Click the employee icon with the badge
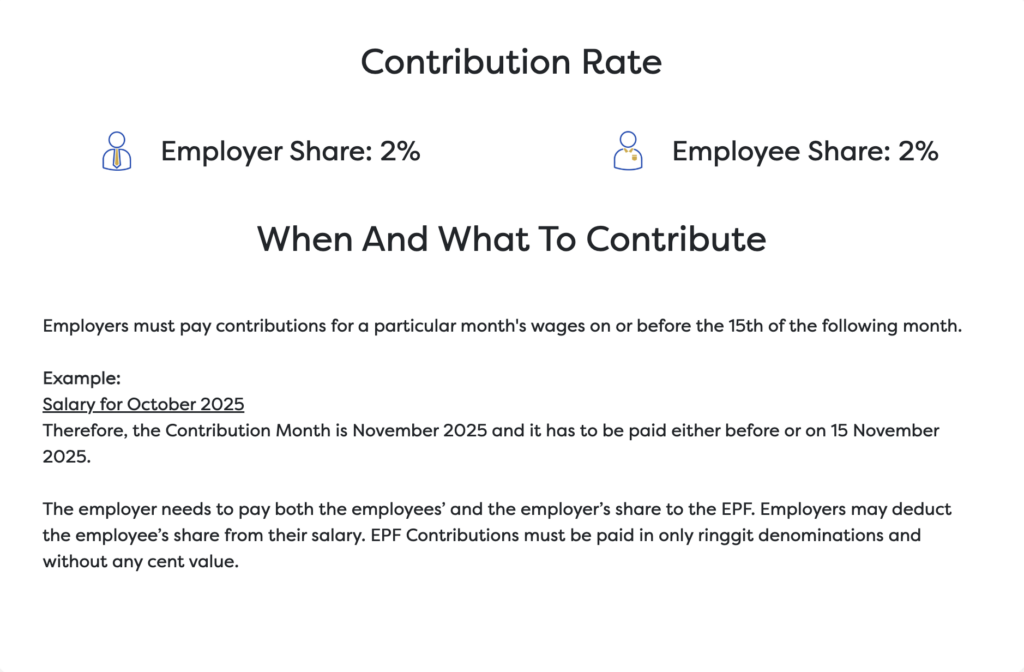 point(627,151)
